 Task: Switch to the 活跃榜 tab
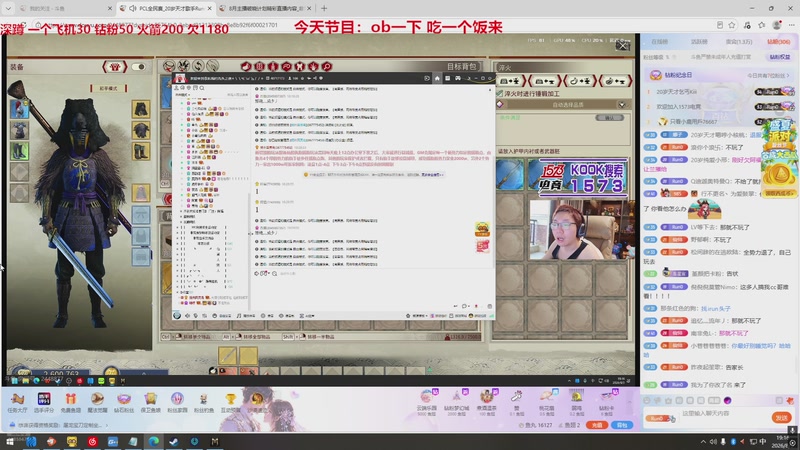699,42
